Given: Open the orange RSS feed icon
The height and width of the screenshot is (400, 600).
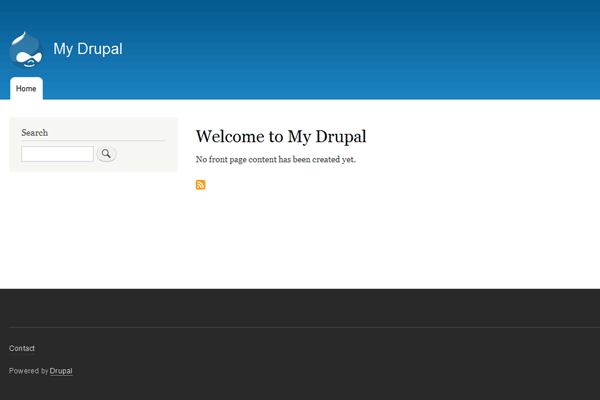Looking at the screenshot, I should pyautogui.click(x=201, y=185).
